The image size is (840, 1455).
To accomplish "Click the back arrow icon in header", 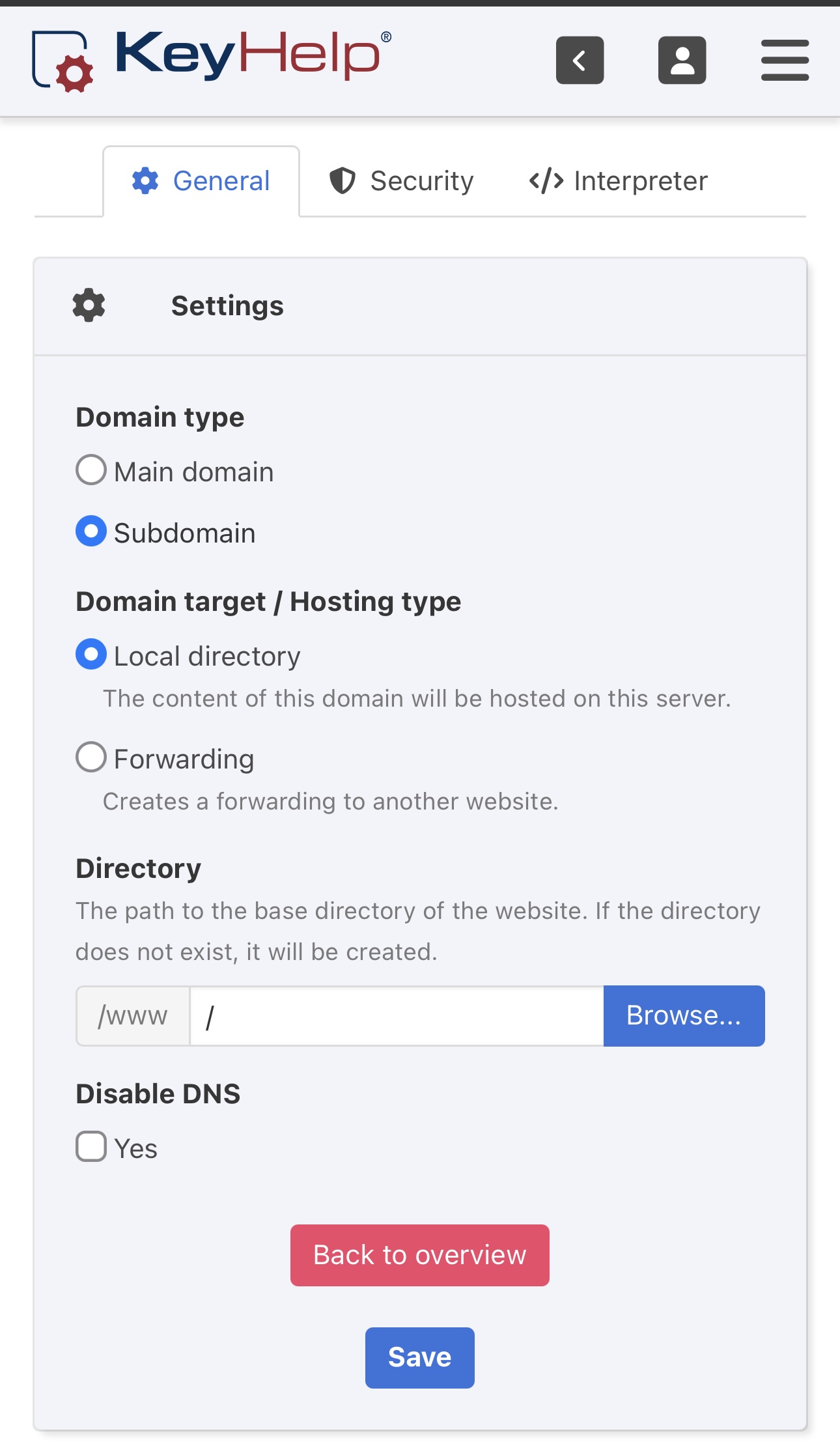I will pyautogui.click(x=580, y=61).
